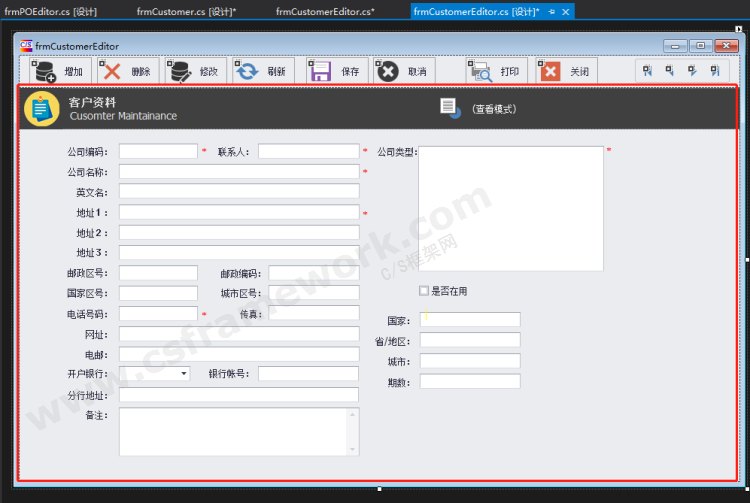
Task: Click the 删除 (Delete) red X icon
Action: click(112, 71)
